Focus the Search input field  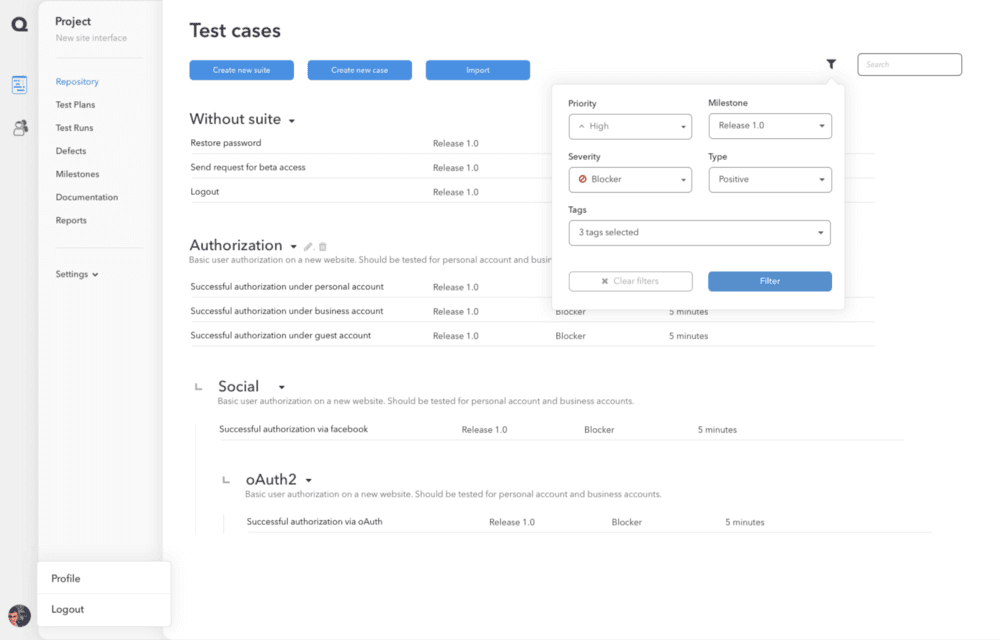pyautogui.click(x=909, y=64)
